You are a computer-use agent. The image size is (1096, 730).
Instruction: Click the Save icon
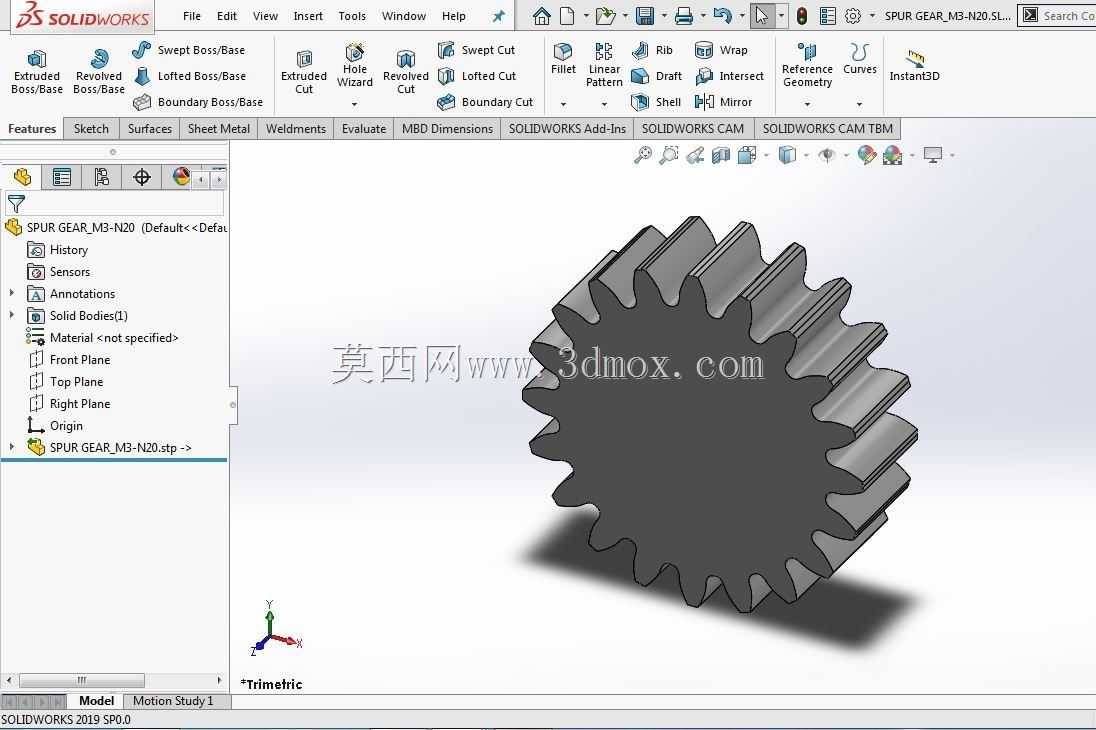pos(644,15)
